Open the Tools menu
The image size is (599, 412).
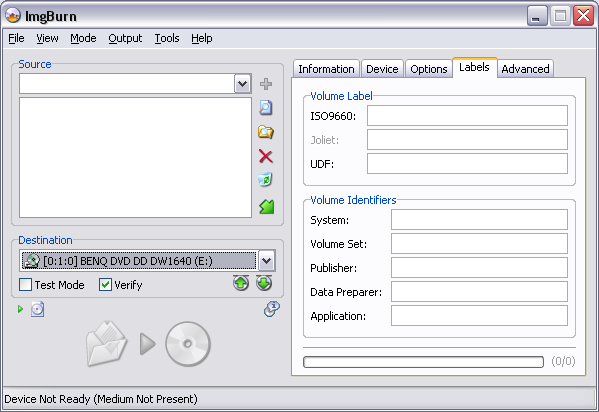(167, 38)
